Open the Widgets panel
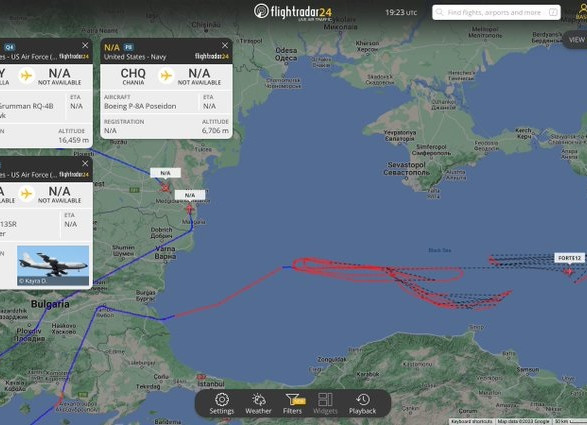 coord(325,404)
